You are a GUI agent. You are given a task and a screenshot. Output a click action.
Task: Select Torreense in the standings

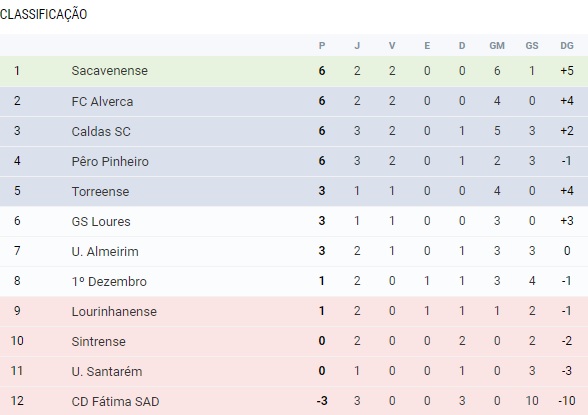coord(100,191)
